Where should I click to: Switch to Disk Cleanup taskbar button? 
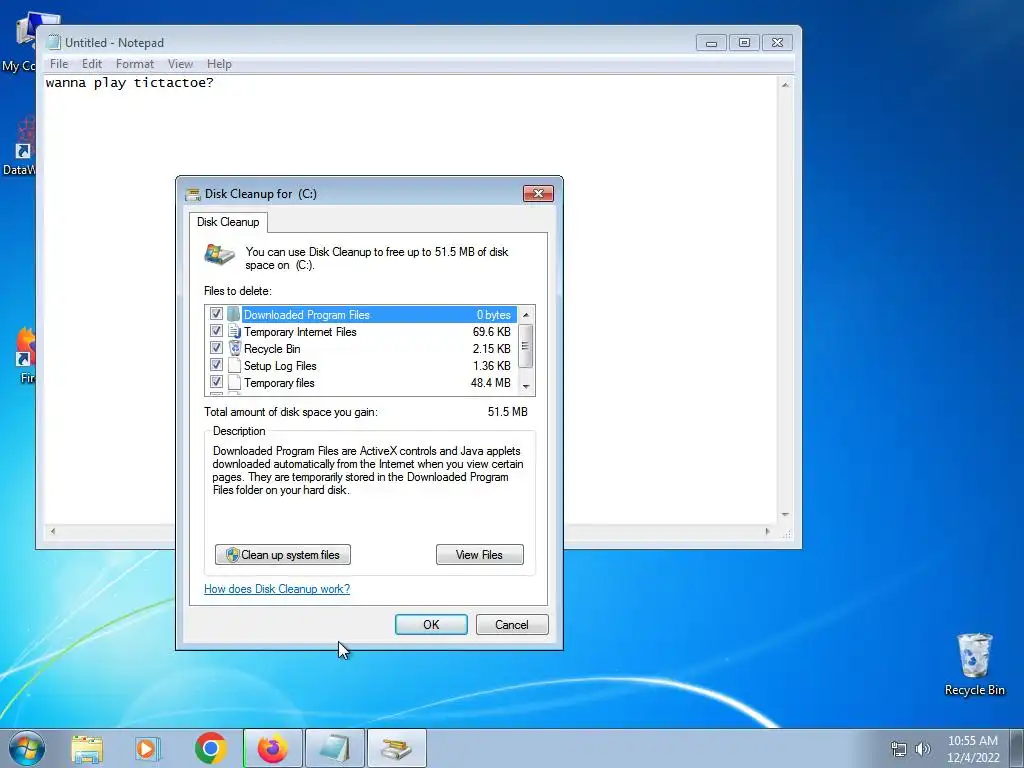[x=396, y=748]
